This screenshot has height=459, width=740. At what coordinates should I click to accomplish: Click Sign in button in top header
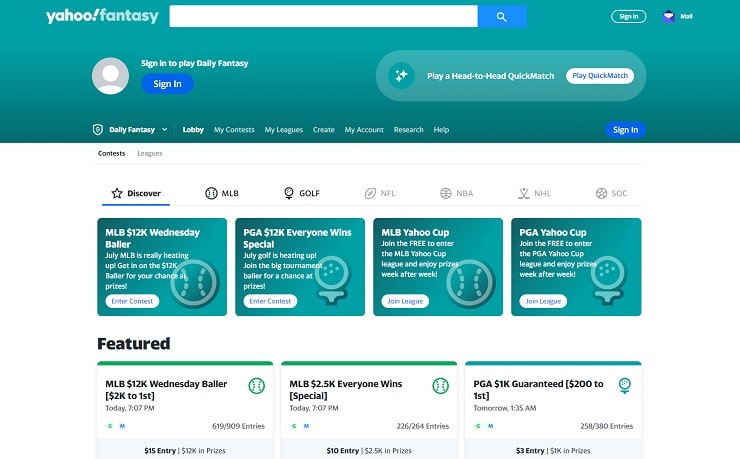[x=629, y=17]
